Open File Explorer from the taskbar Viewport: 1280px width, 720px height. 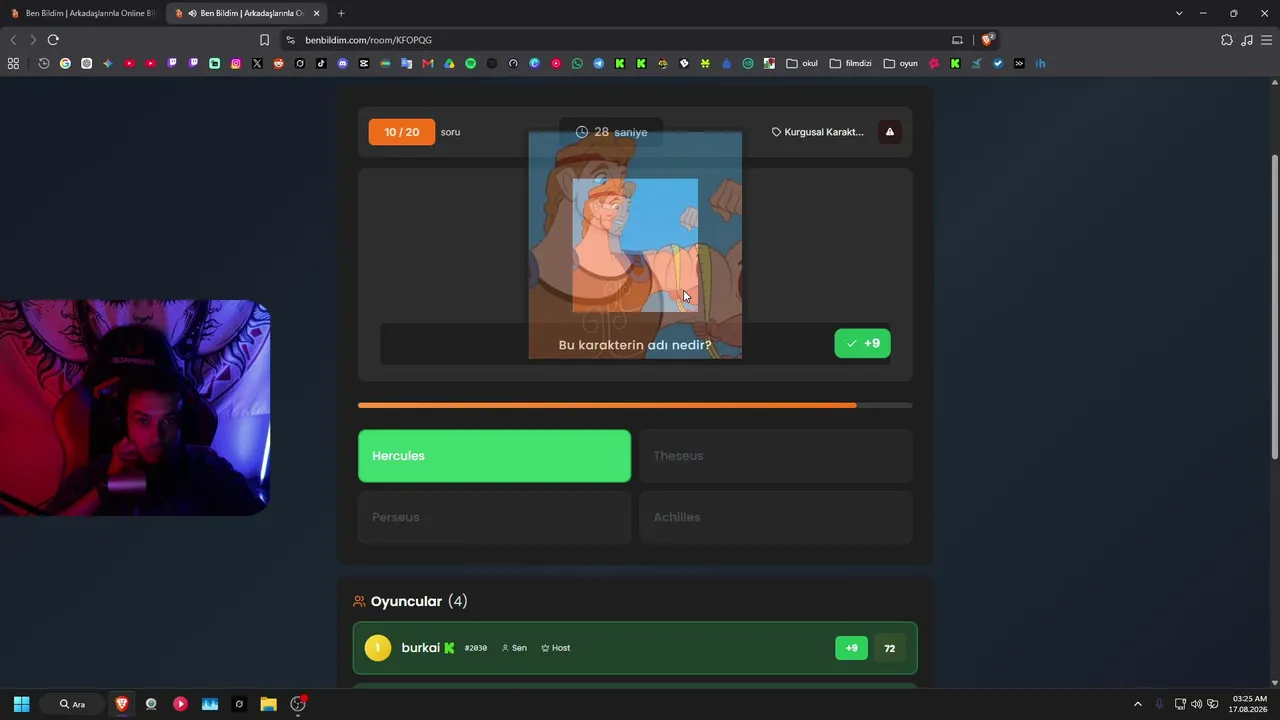[x=268, y=704]
